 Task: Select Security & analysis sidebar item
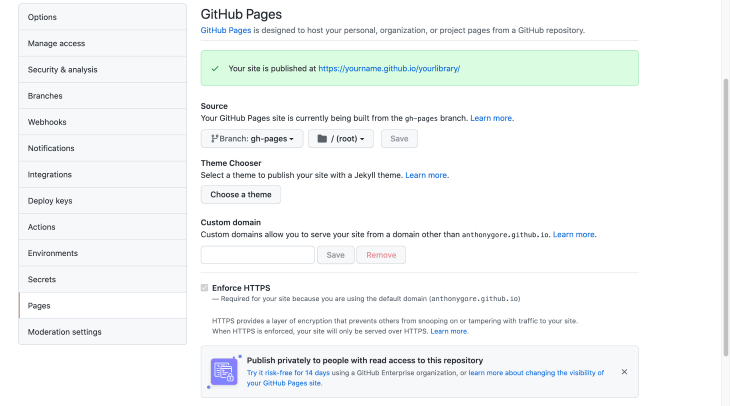(102, 70)
